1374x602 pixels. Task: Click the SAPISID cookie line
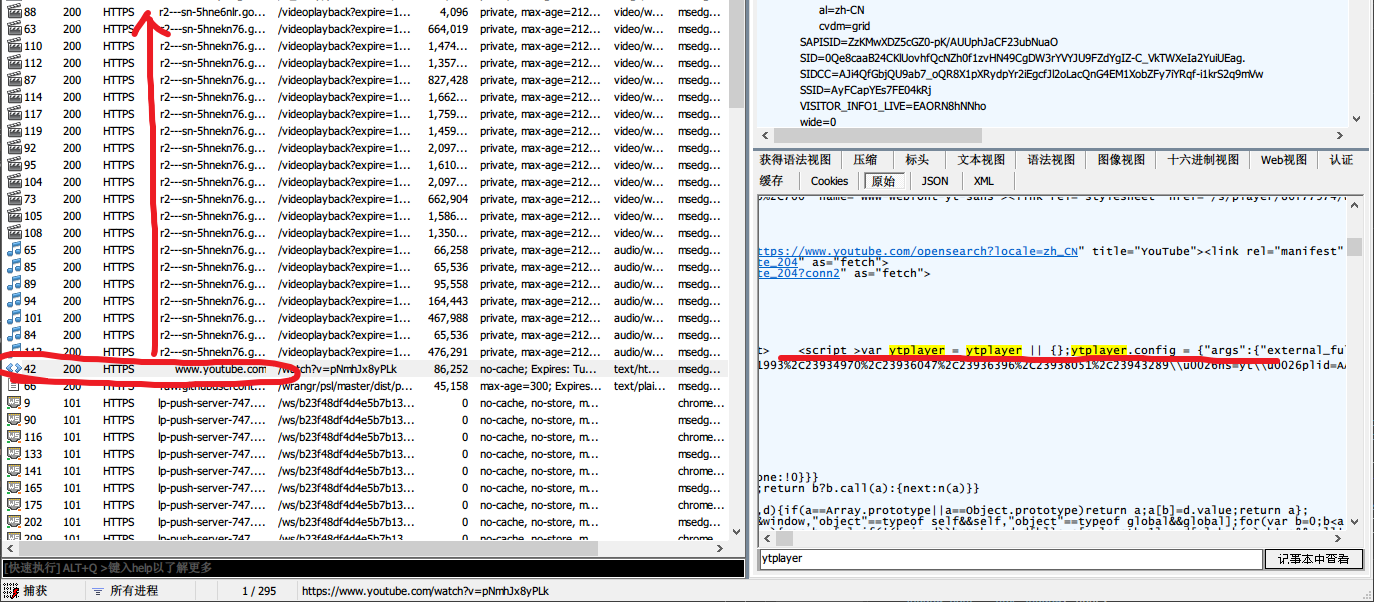929,42
